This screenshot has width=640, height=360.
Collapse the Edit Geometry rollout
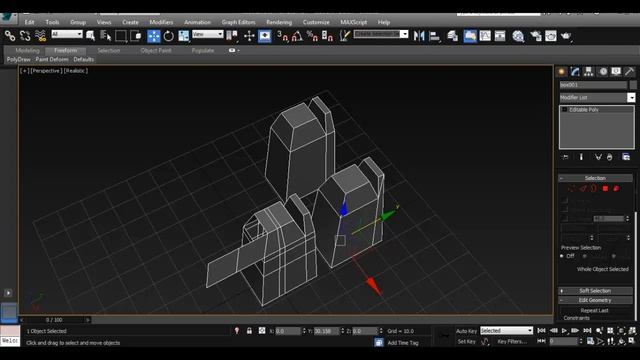(x=595, y=300)
